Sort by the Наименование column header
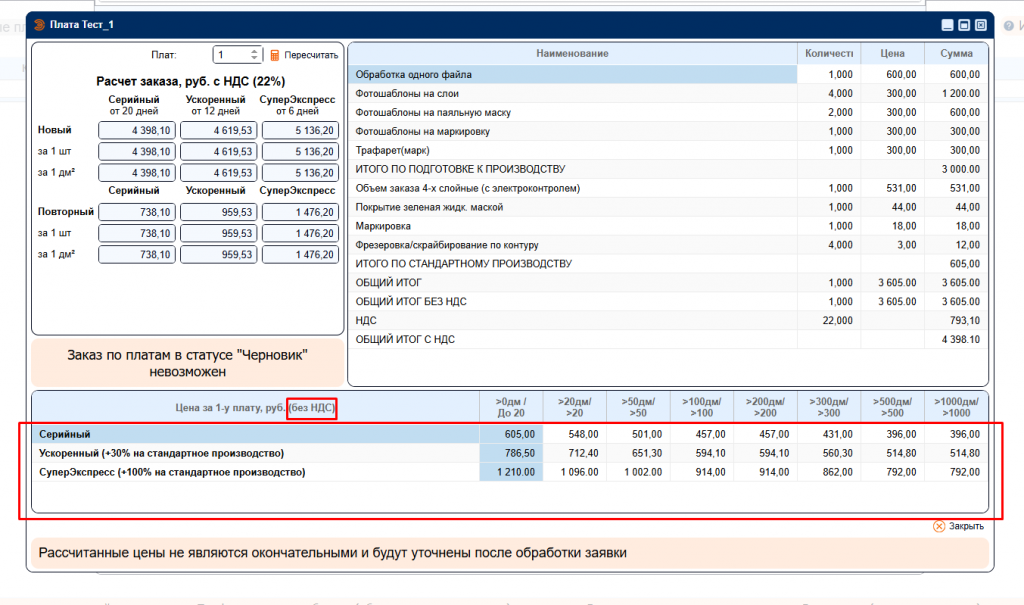This screenshot has height=605, width=1024. coord(572,53)
